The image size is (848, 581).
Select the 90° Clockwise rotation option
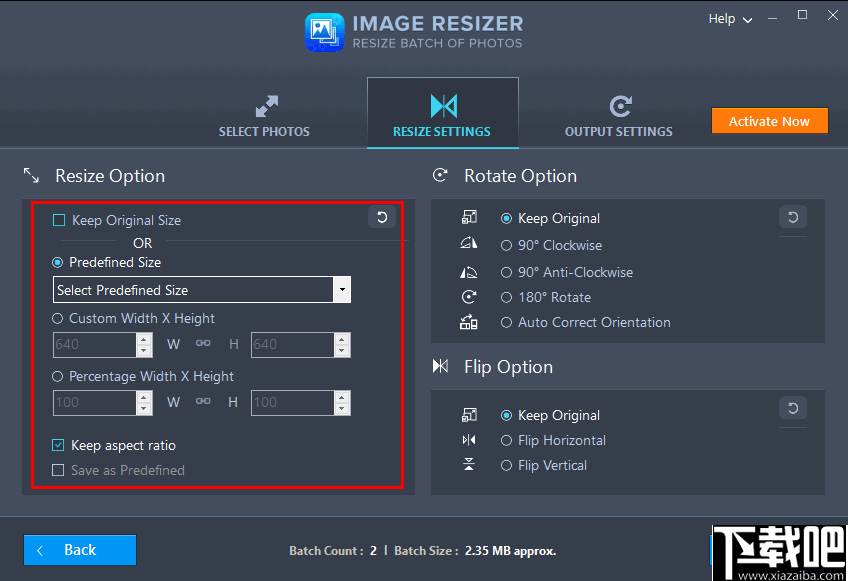point(508,245)
